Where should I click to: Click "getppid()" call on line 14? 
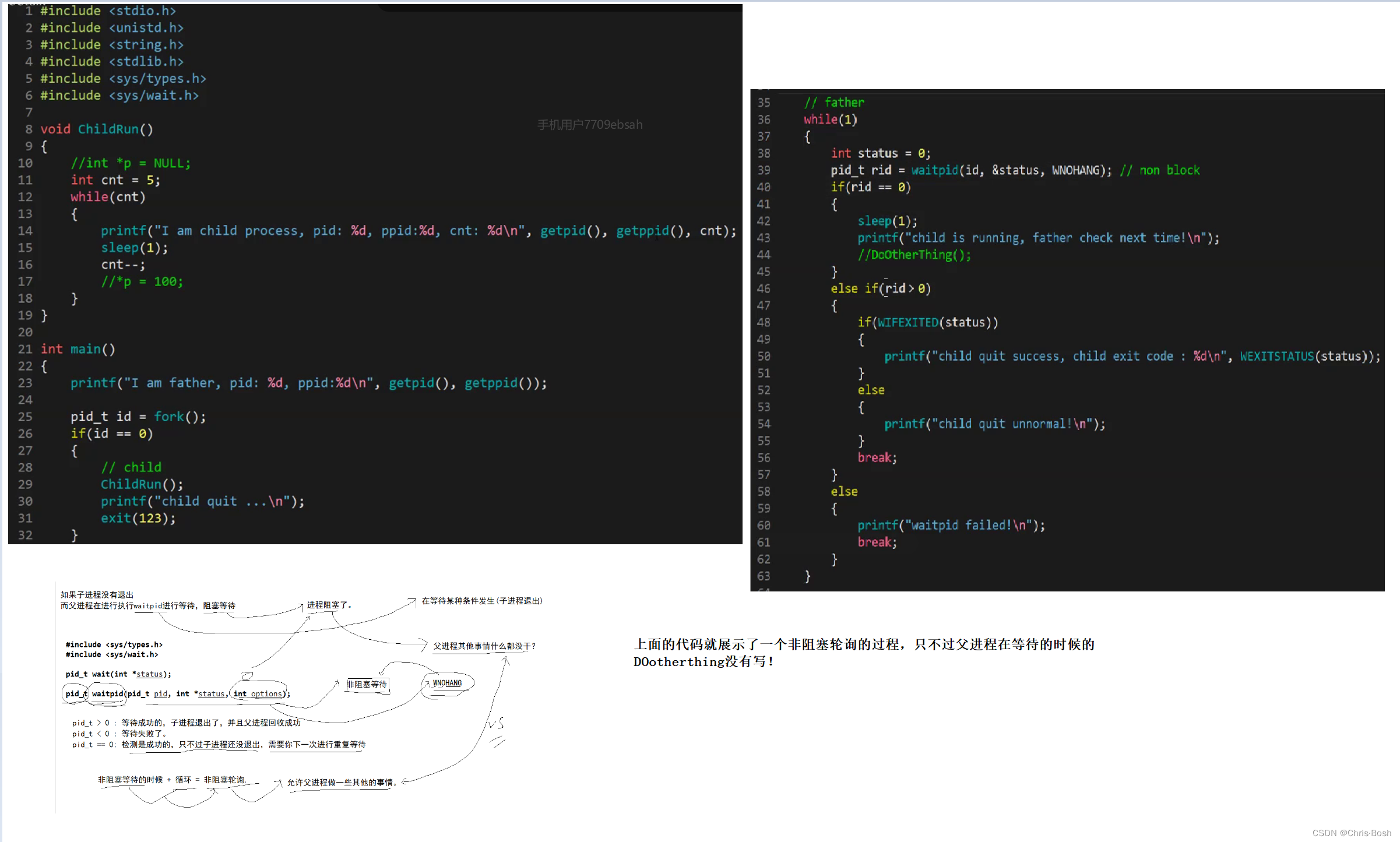650,231
